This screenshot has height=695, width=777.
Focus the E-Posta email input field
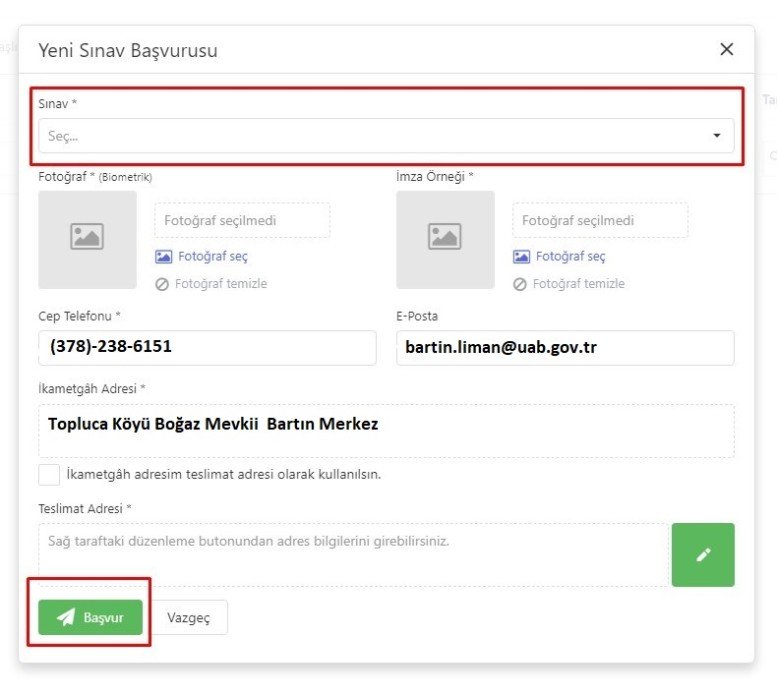point(565,348)
